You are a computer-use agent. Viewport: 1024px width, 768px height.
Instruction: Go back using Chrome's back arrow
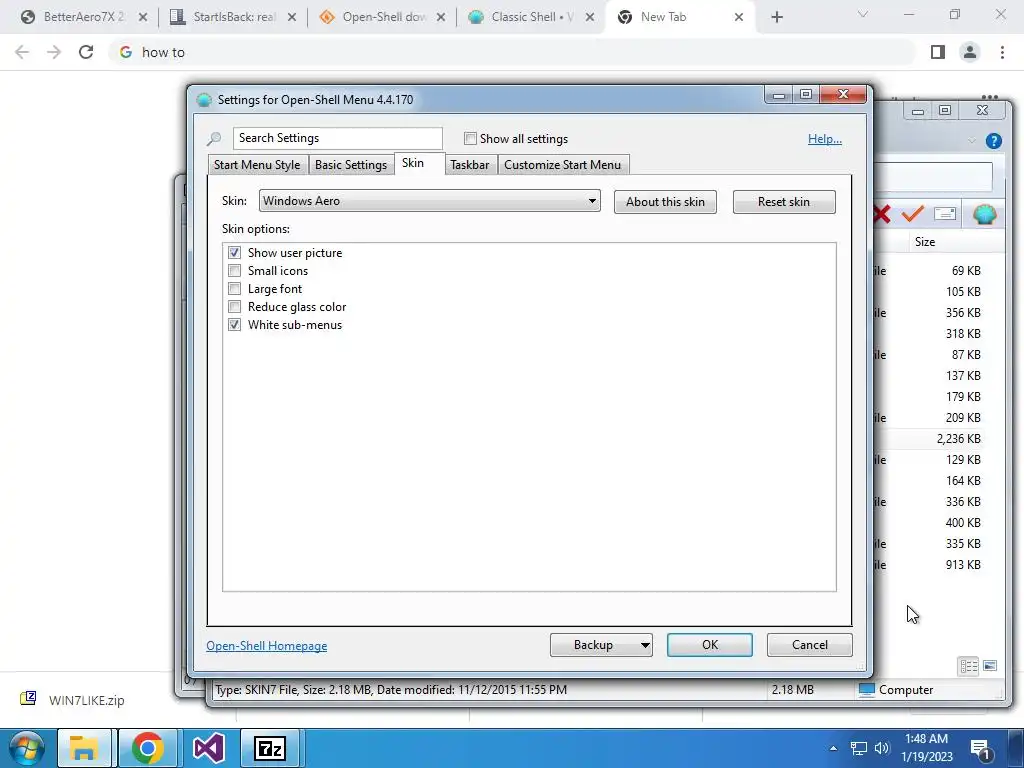22,52
